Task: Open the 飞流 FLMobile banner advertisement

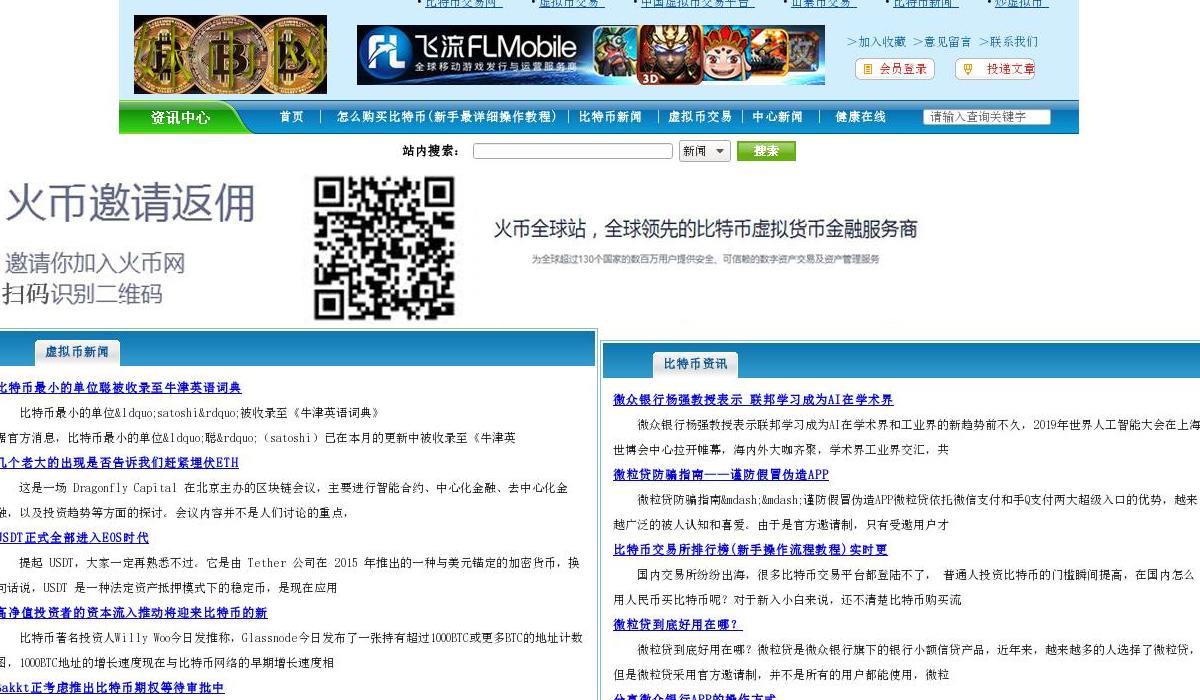Action: pyautogui.click(x=591, y=55)
